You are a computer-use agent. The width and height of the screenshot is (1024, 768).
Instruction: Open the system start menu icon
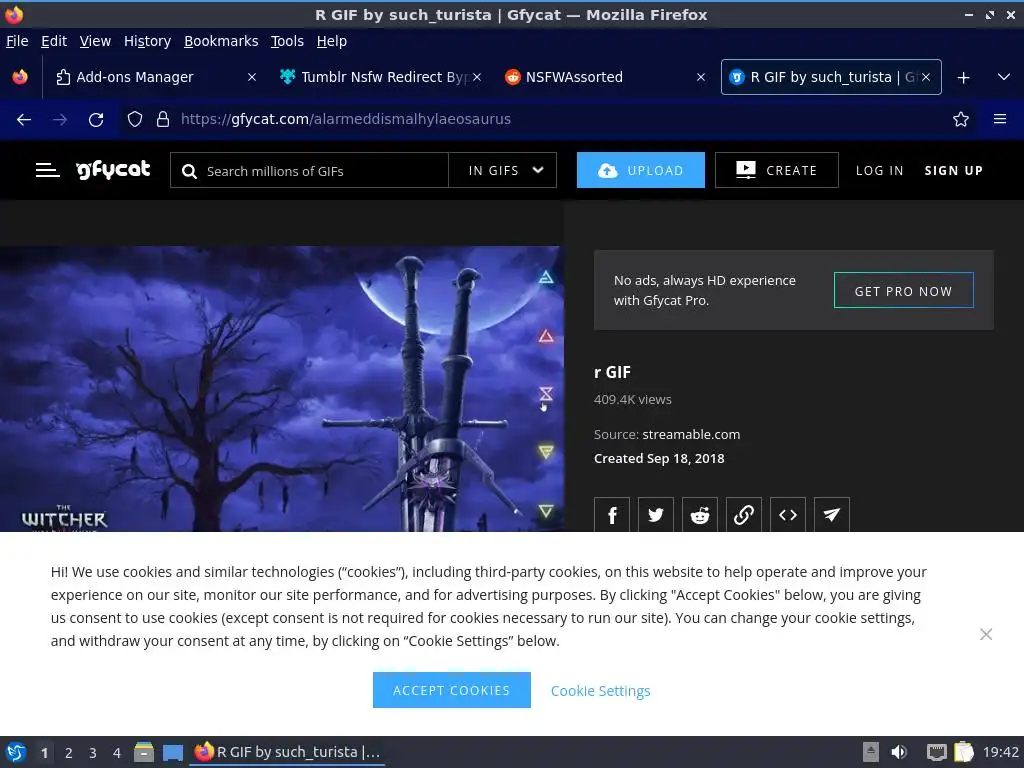pos(16,752)
